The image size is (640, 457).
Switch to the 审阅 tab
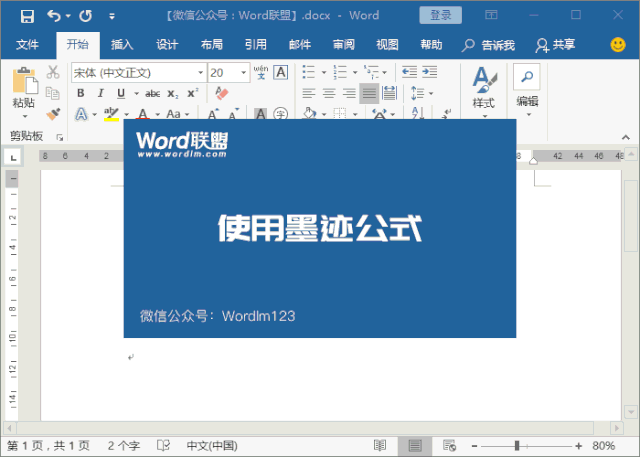point(344,44)
